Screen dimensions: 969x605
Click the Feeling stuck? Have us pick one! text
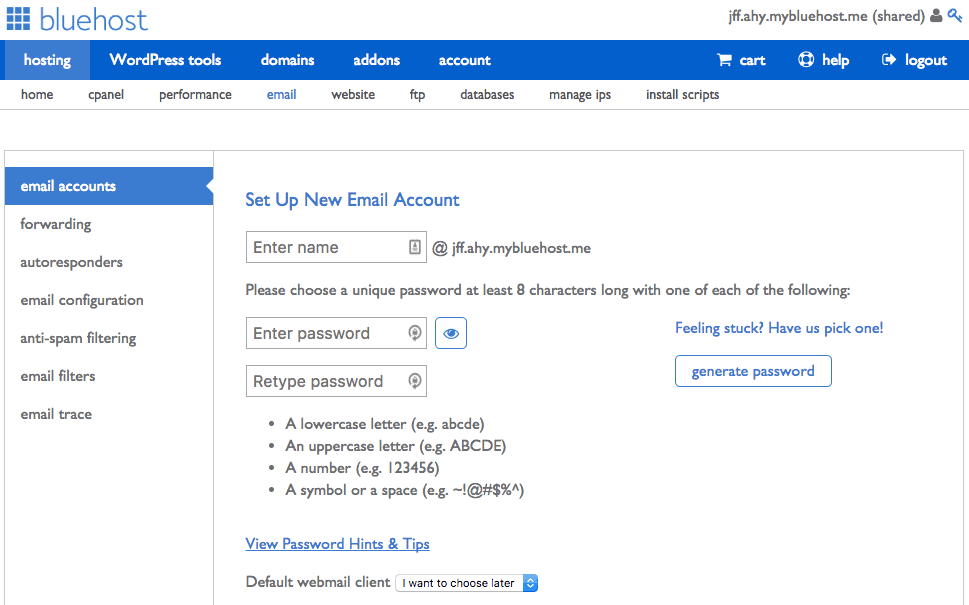click(779, 328)
